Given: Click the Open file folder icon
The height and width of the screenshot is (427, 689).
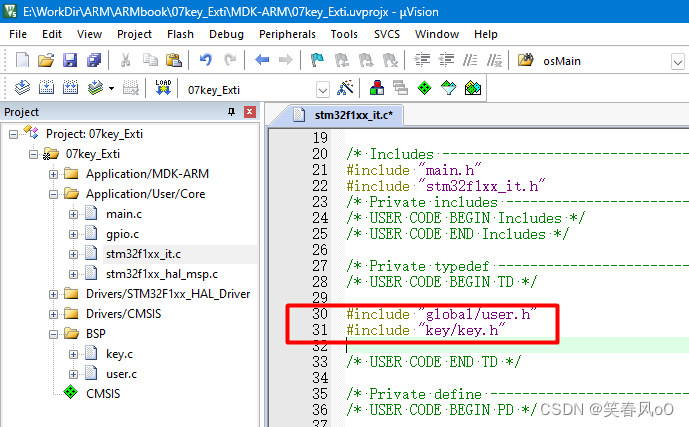Looking at the screenshot, I should point(46,60).
